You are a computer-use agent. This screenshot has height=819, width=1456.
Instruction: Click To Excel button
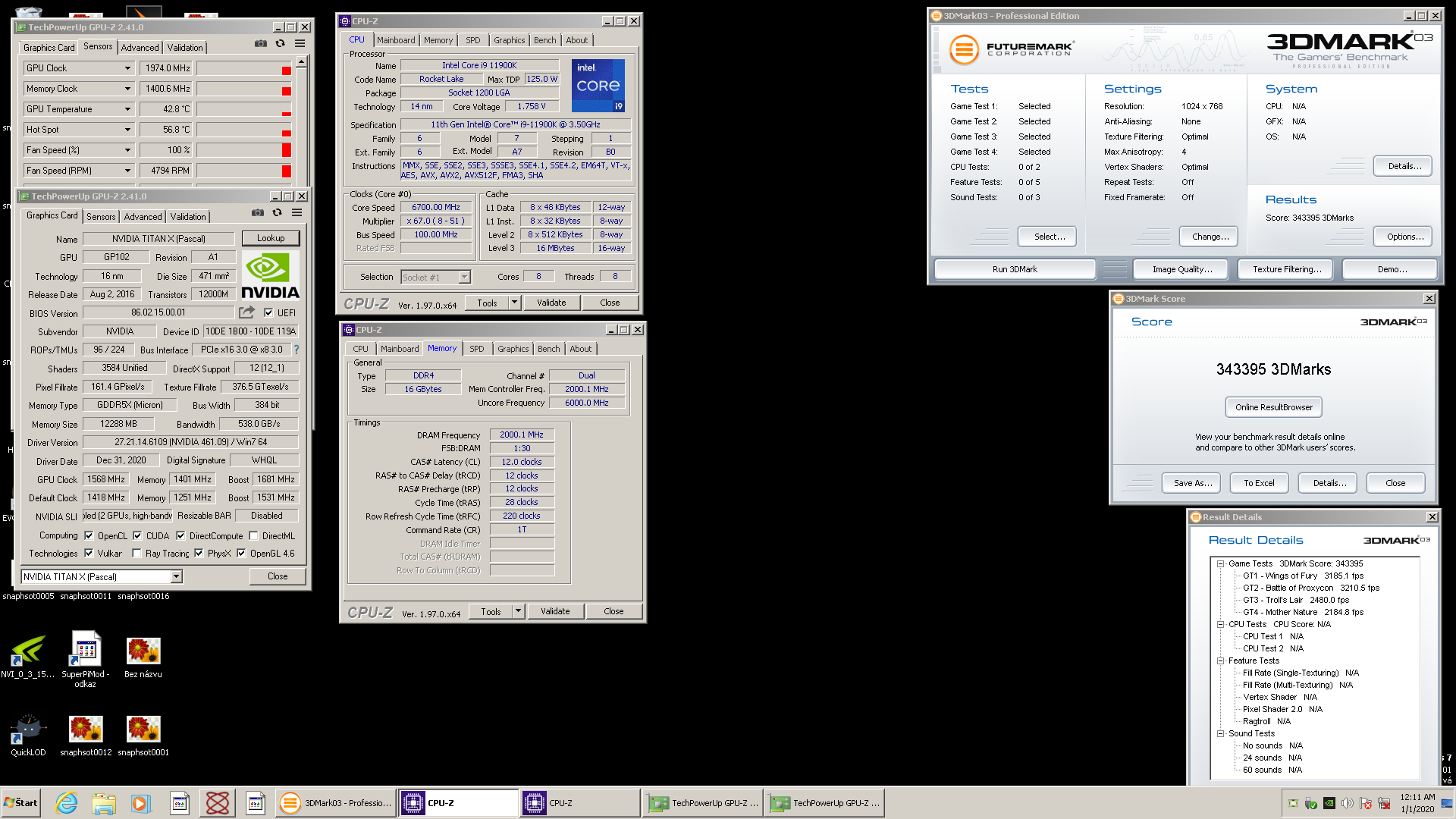(1259, 483)
